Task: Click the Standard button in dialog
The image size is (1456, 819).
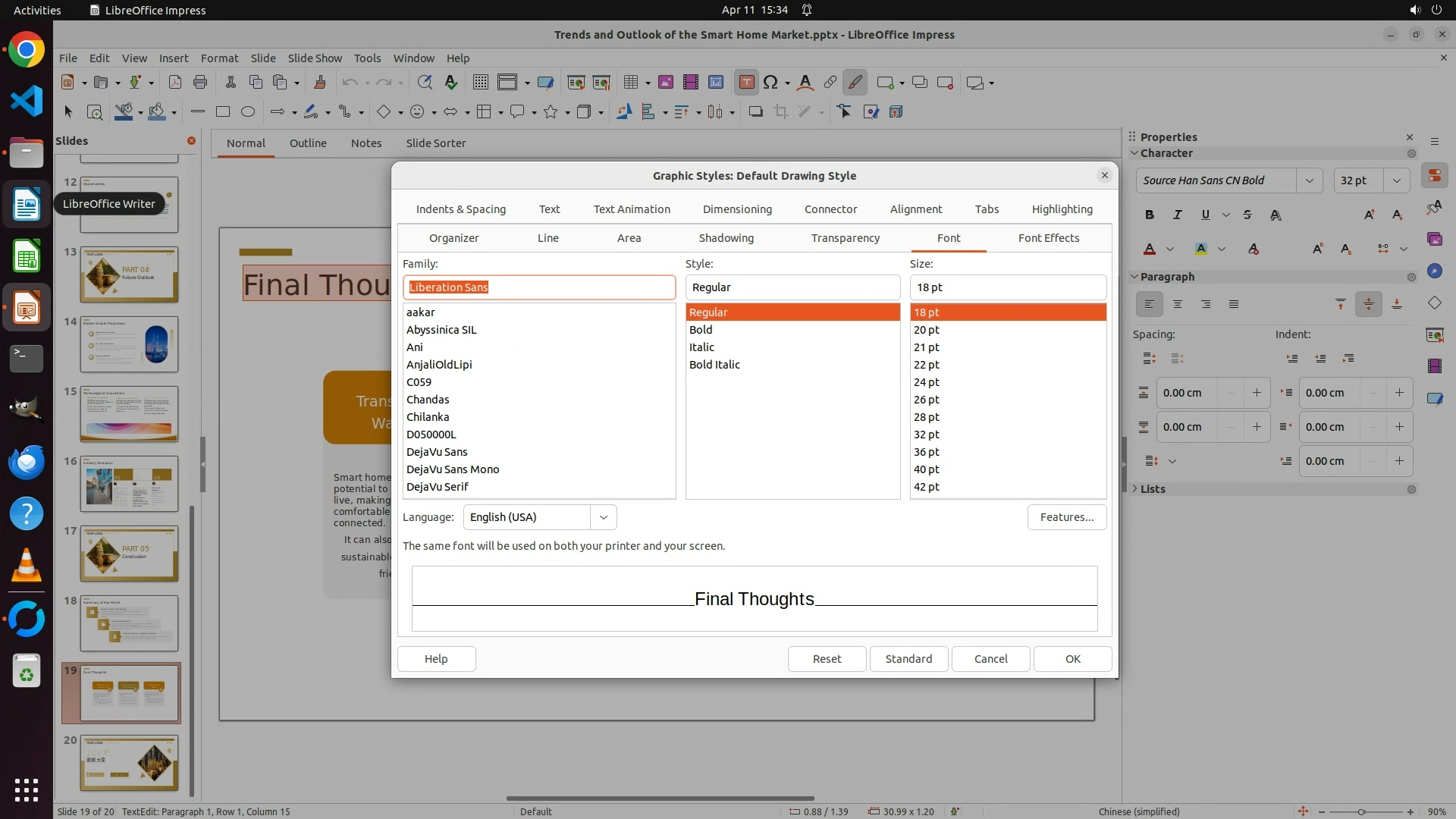Action: pos(908,659)
